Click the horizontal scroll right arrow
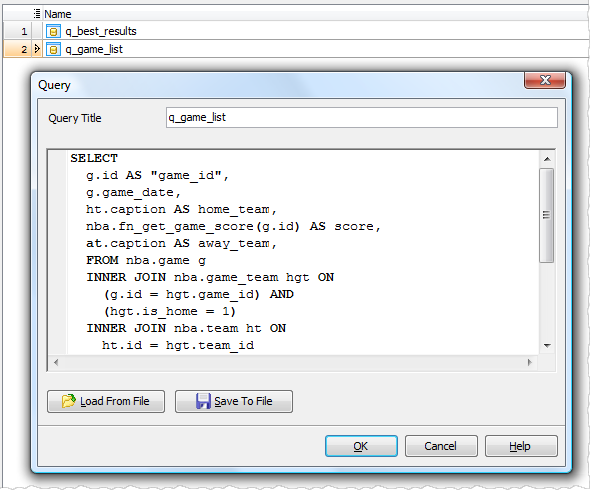The height and width of the screenshot is (493, 593). pos(529,362)
